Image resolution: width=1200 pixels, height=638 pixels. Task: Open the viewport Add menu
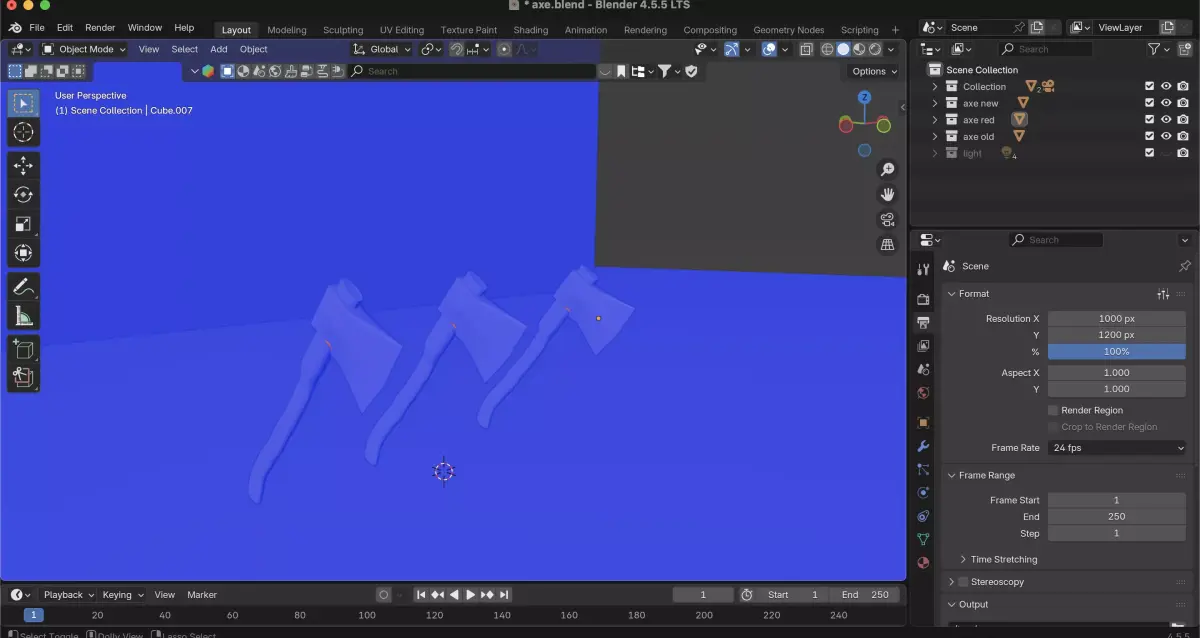(219, 49)
